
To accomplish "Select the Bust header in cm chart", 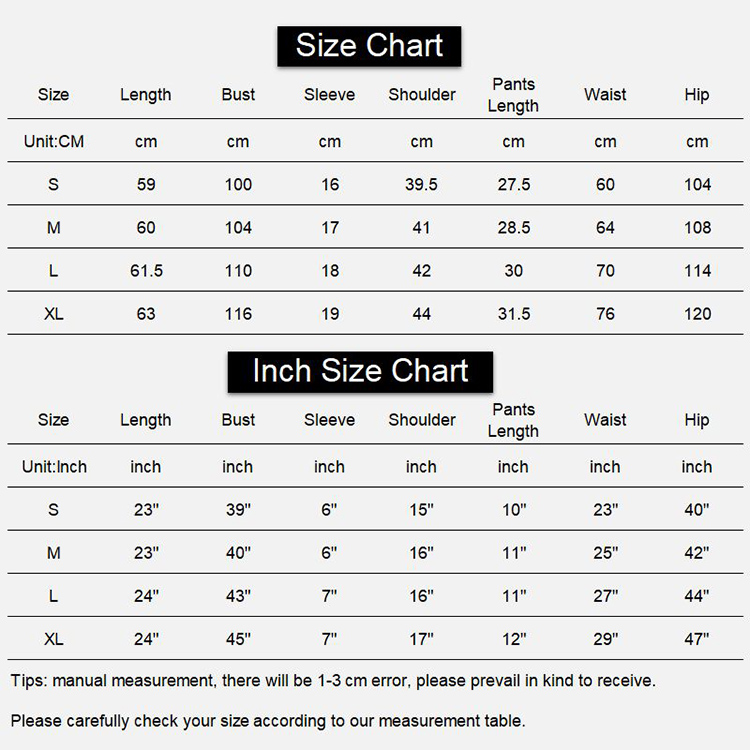I will [238, 95].
